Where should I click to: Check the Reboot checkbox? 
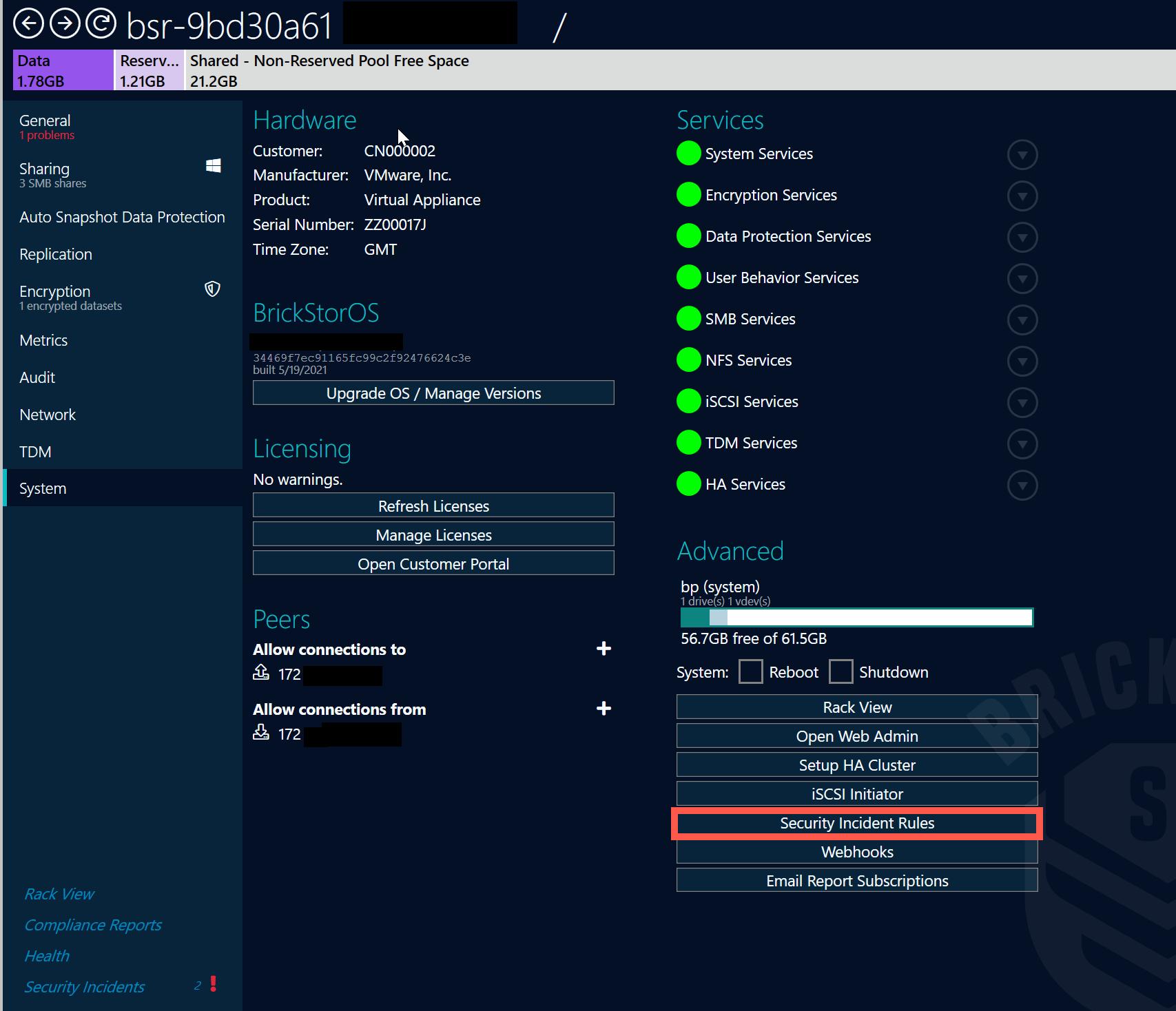(750, 671)
